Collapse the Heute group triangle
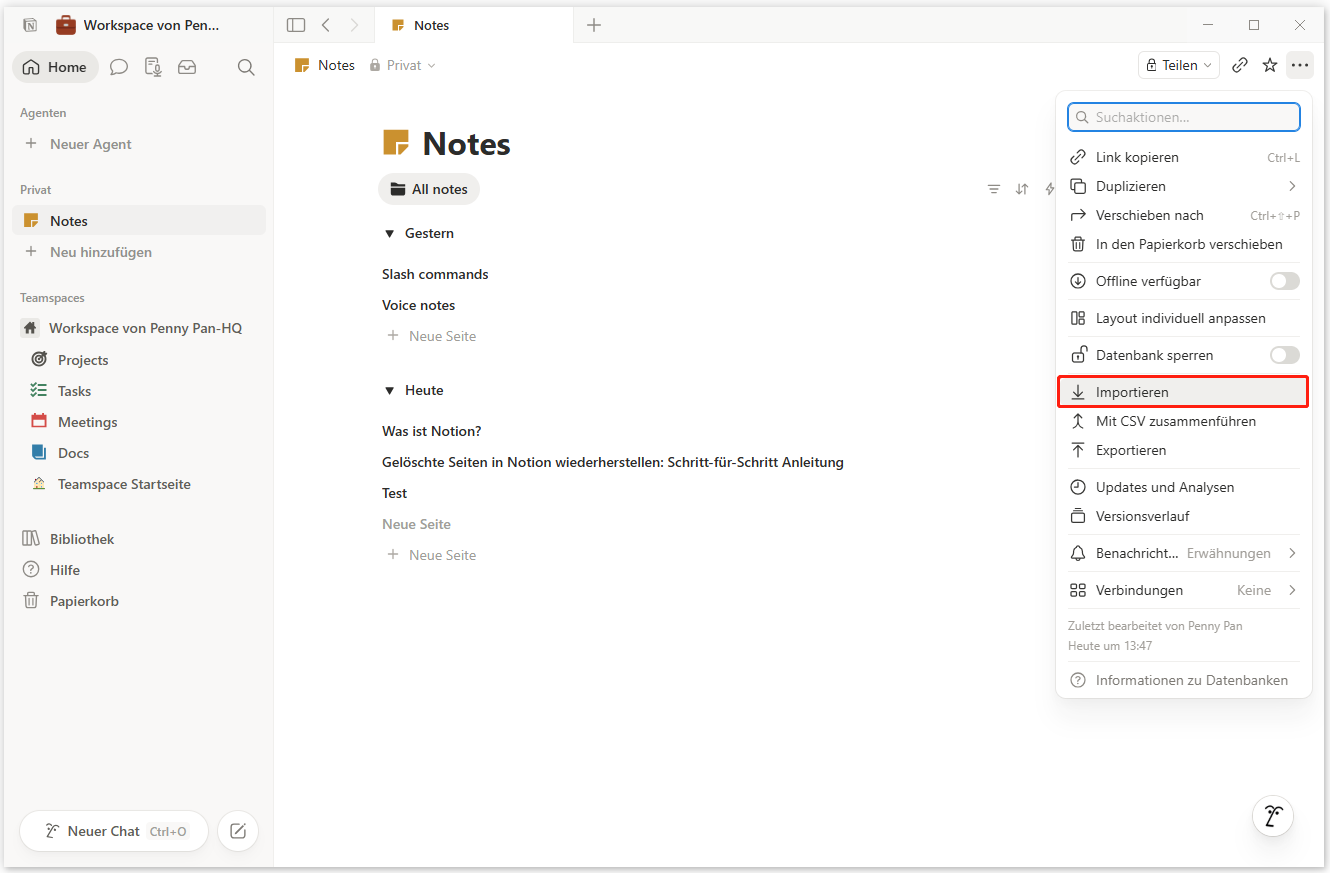Image resolution: width=1330 pixels, height=873 pixels. click(390, 390)
